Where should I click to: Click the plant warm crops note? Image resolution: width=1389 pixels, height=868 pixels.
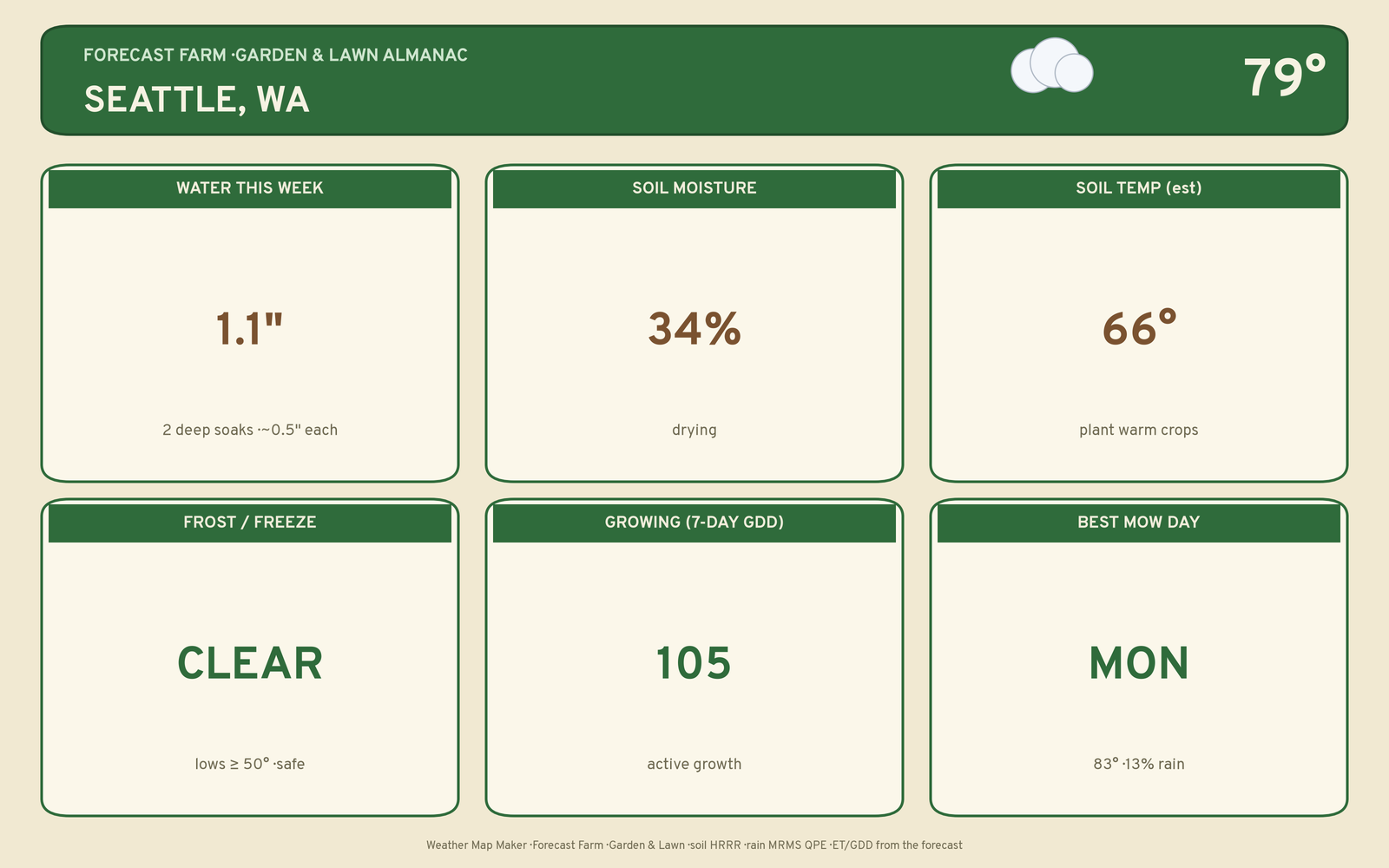(1139, 430)
